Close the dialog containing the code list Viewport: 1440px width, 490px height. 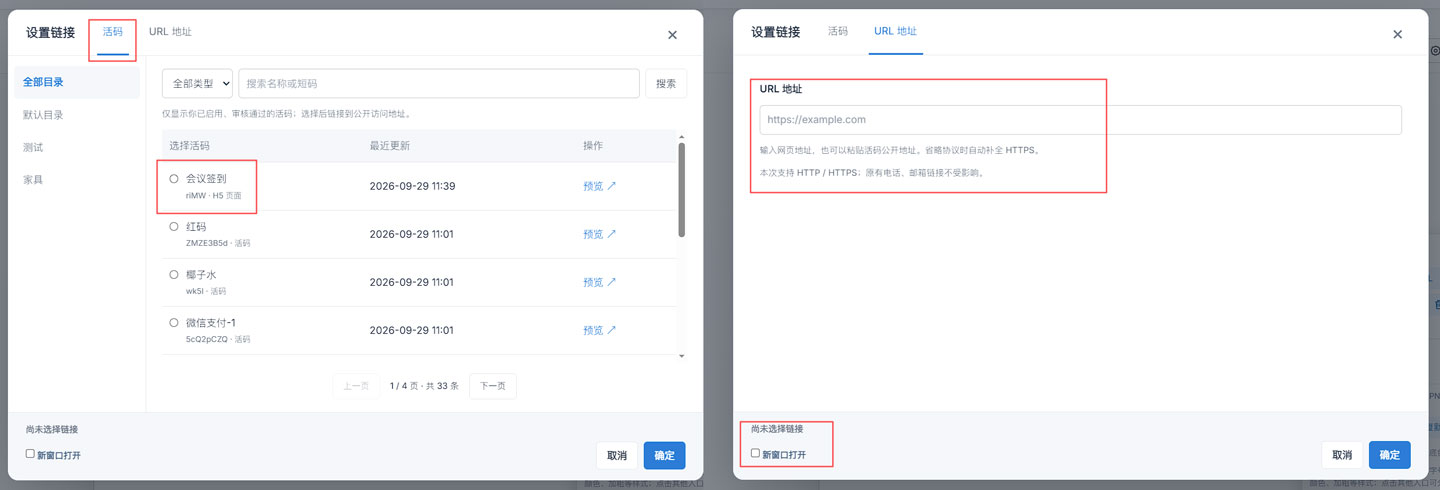[x=672, y=35]
